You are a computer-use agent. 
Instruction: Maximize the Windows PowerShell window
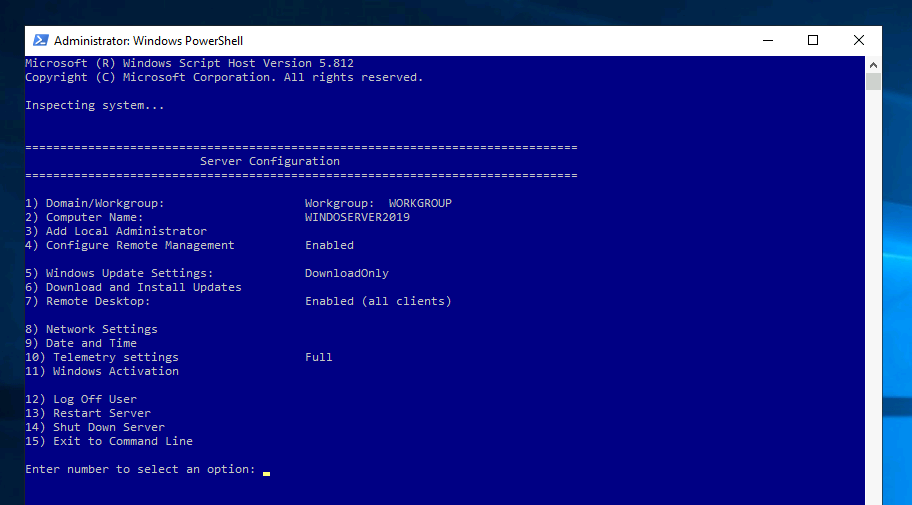click(813, 40)
